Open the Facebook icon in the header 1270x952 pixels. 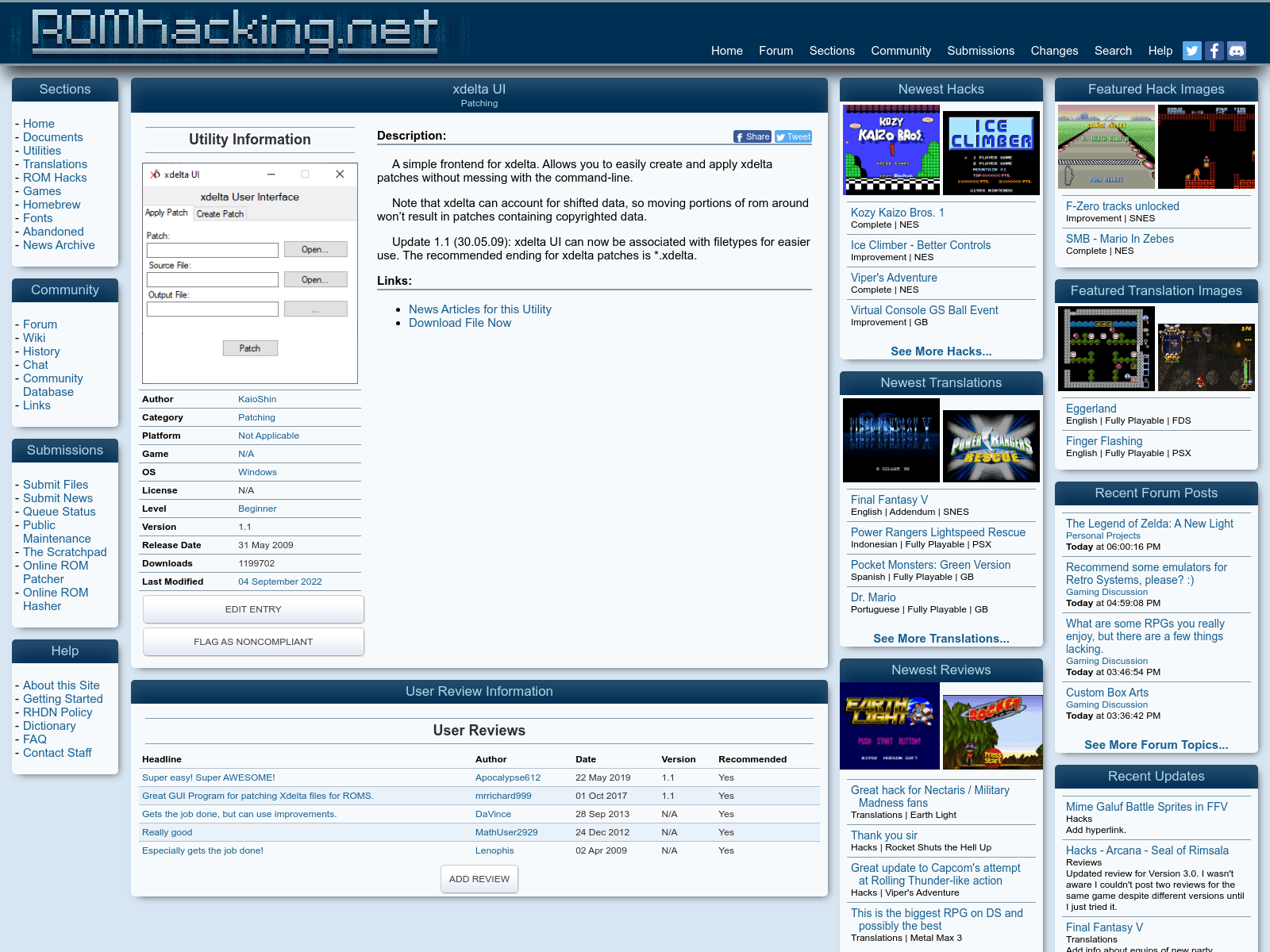1214,51
